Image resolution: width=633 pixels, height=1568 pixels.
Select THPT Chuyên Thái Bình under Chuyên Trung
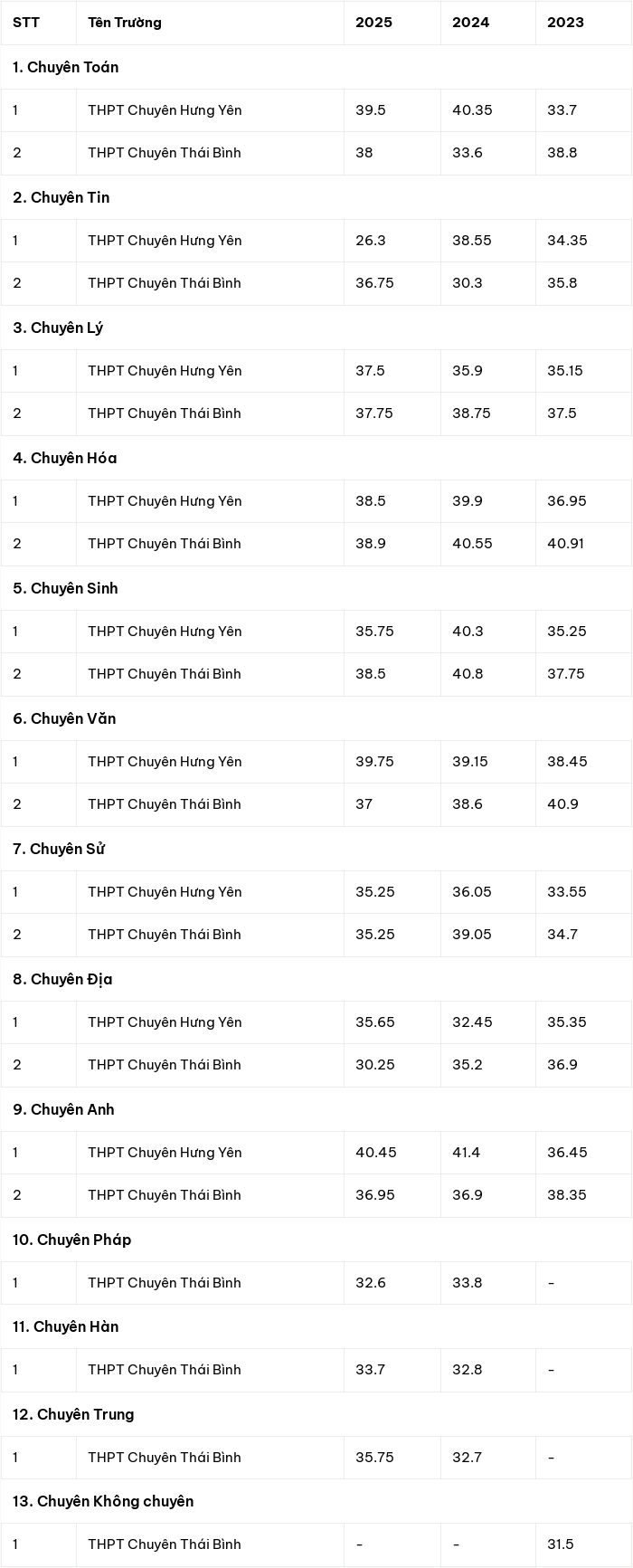[165, 1458]
